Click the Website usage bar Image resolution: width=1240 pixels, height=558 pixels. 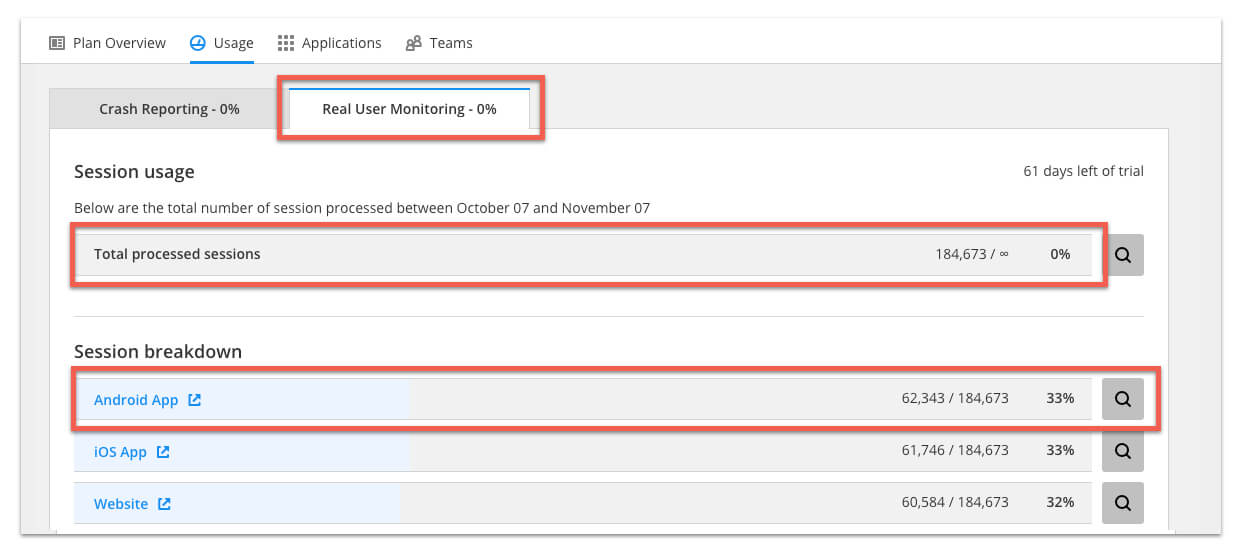(x=583, y=503)
